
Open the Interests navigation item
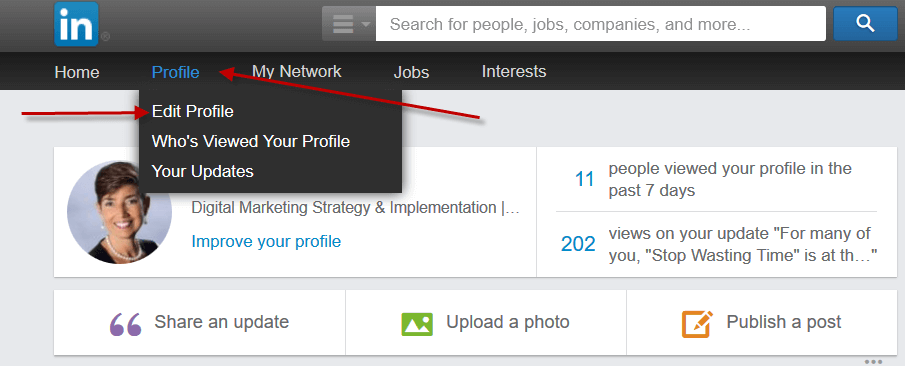tap(514, 72)
